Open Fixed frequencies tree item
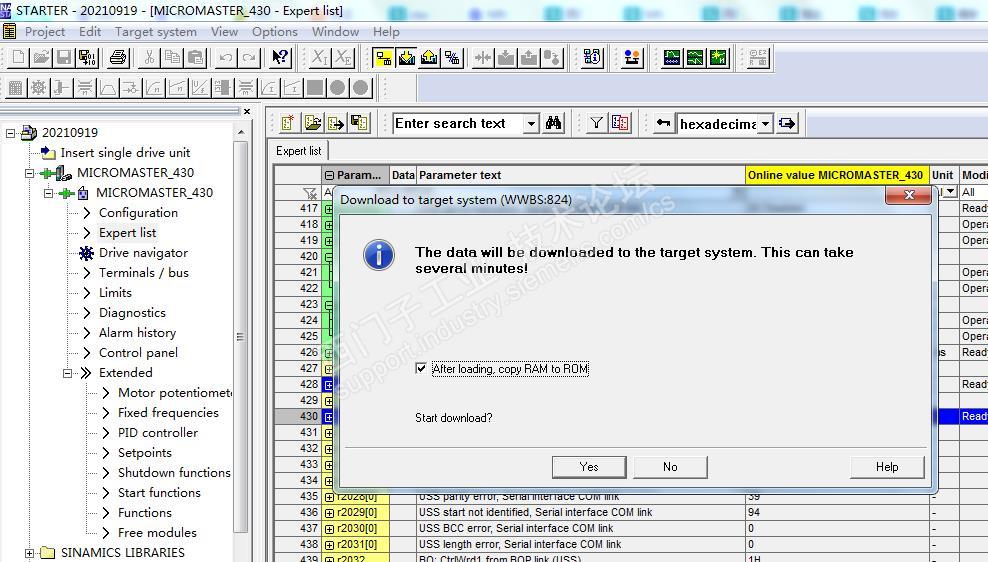 [x=168, y=413]
